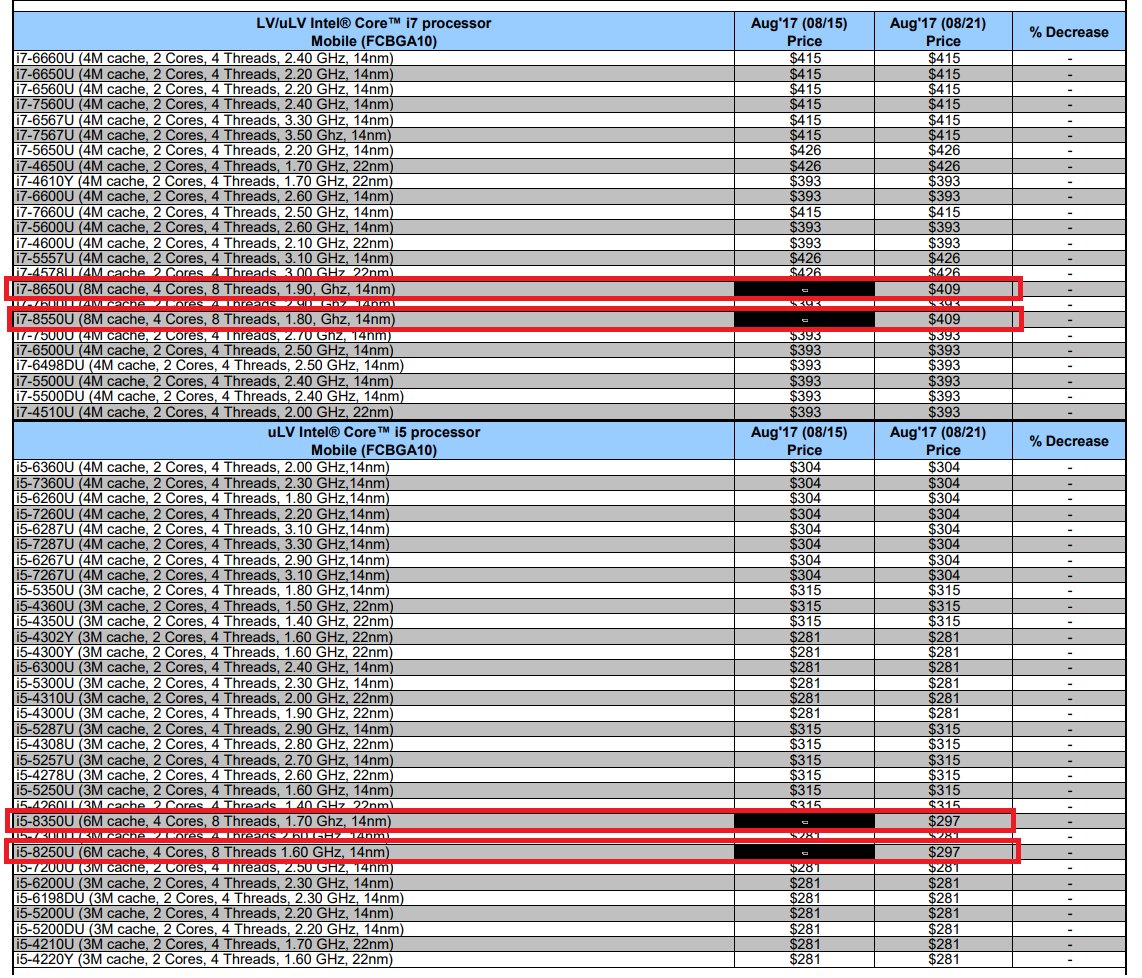Select the $409 08/21 price for i7-8550U
Image resolution: width=1142 pixels, height=978 pixels.
944,320
